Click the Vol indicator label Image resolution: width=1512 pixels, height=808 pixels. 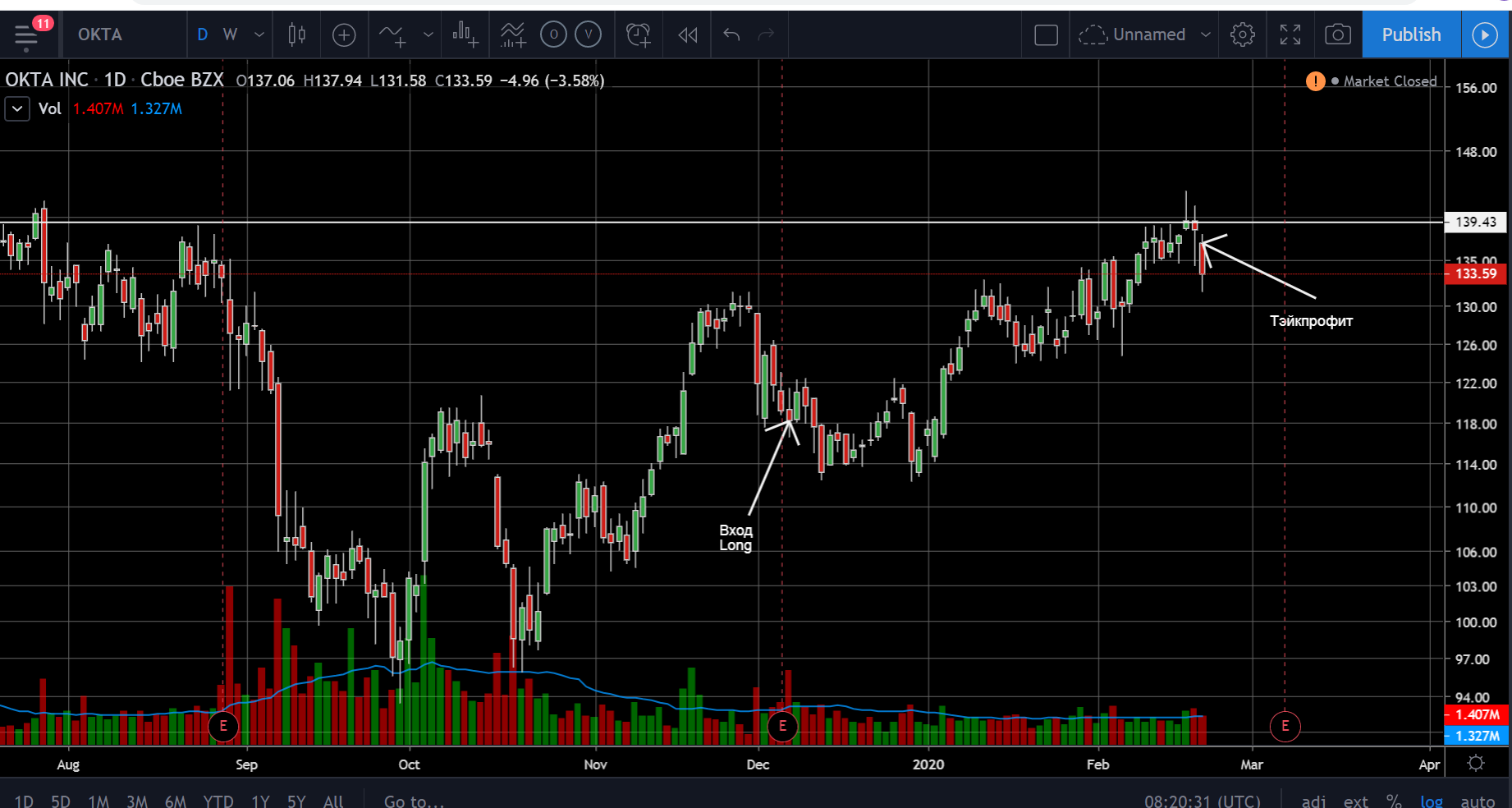pos(50,108)
